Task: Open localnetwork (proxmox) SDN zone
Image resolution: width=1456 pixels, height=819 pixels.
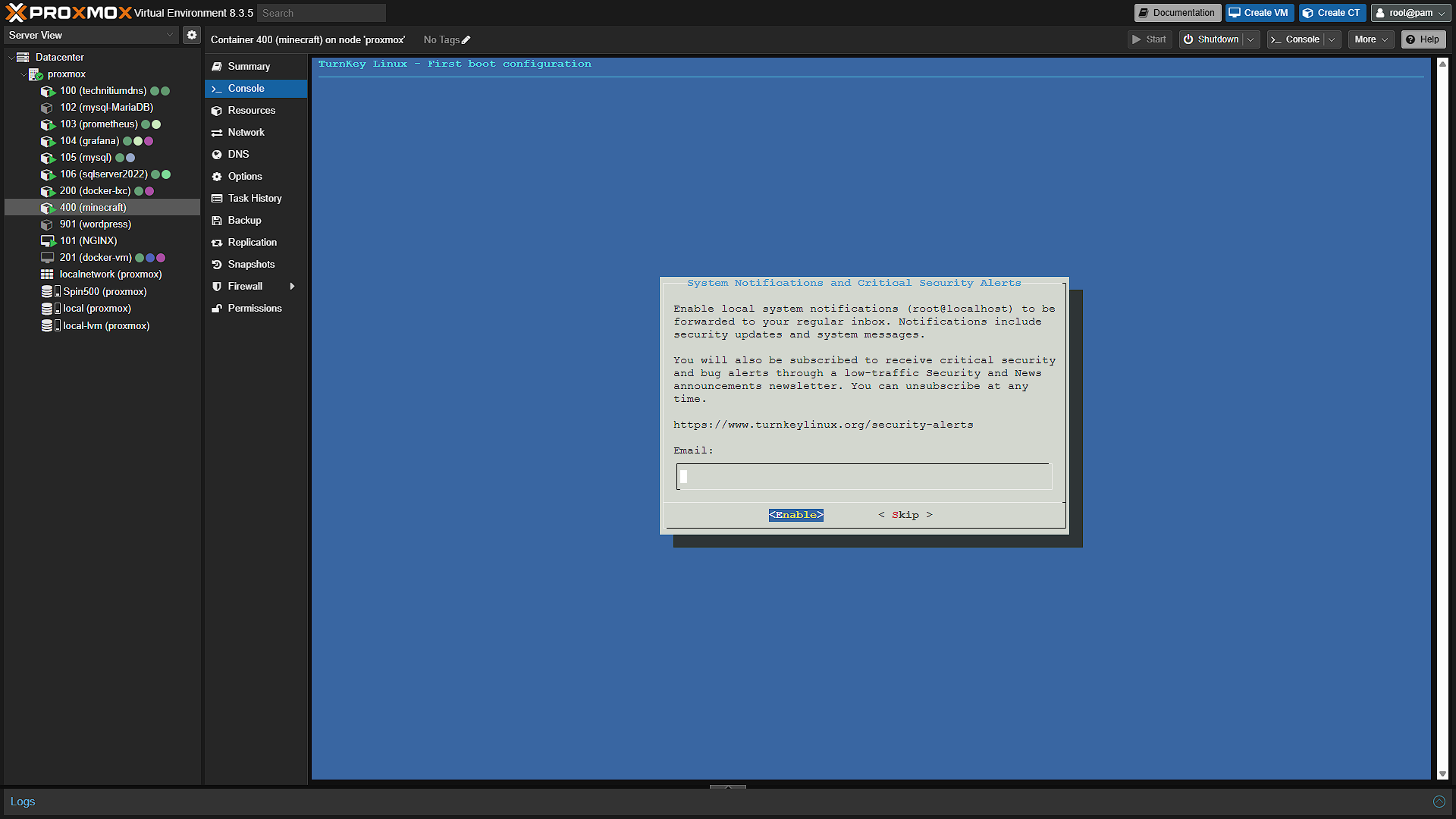Action: tap(111, 274)
